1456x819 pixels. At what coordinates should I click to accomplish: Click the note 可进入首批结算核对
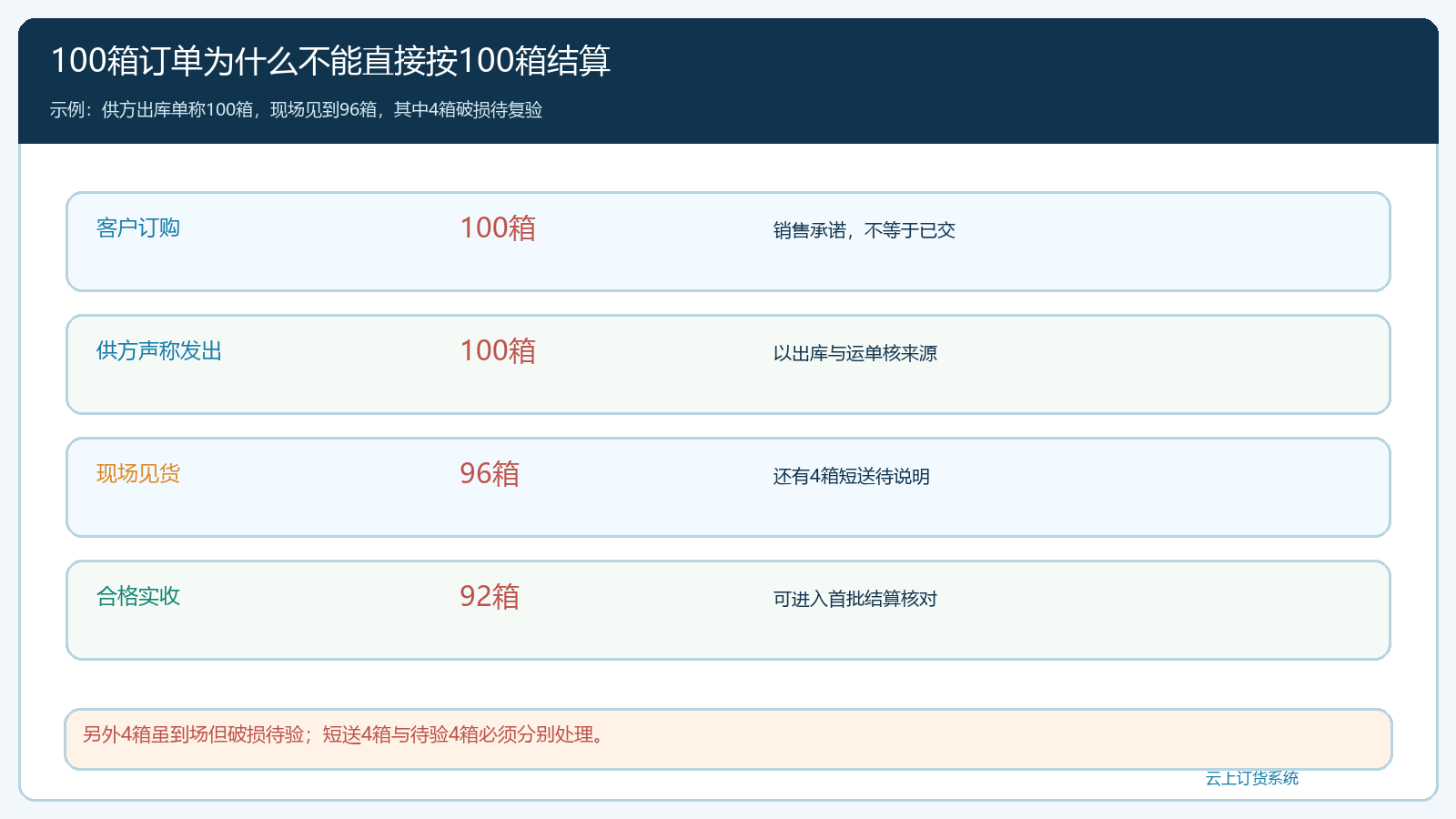click(855, 599)
